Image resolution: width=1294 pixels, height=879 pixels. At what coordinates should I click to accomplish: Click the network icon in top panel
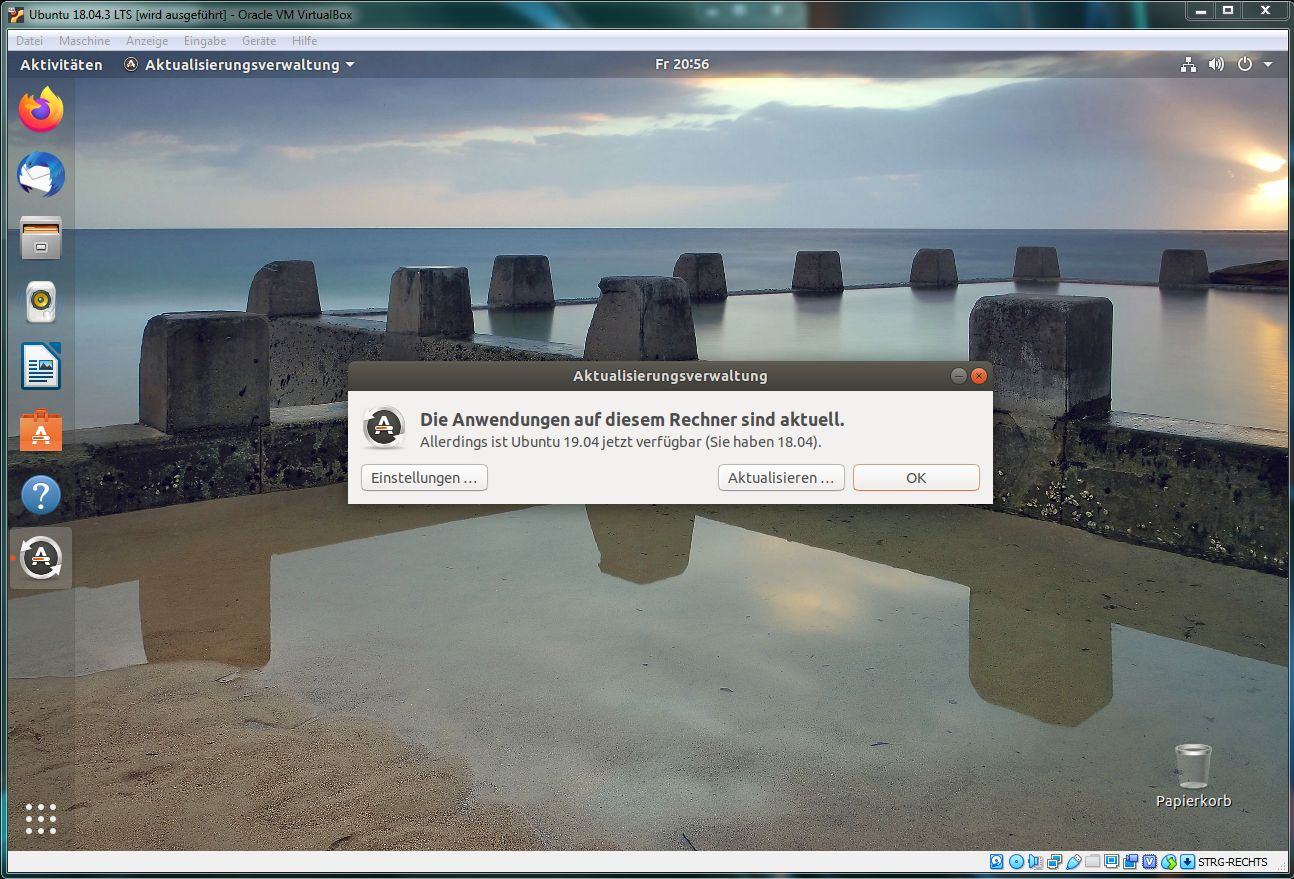(x=1188, y=64)
